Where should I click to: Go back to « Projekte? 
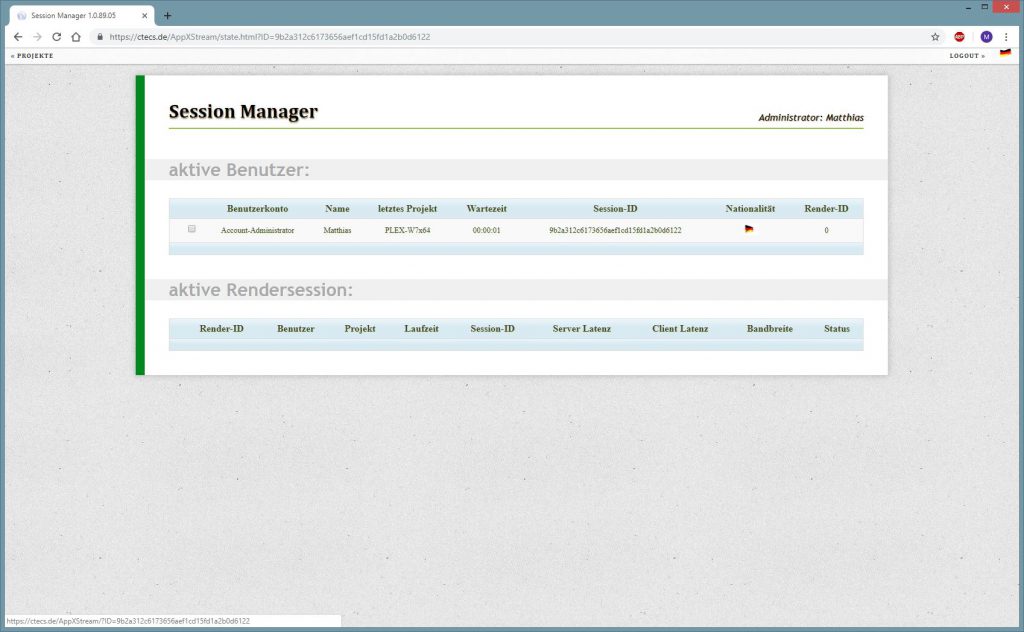32,56
